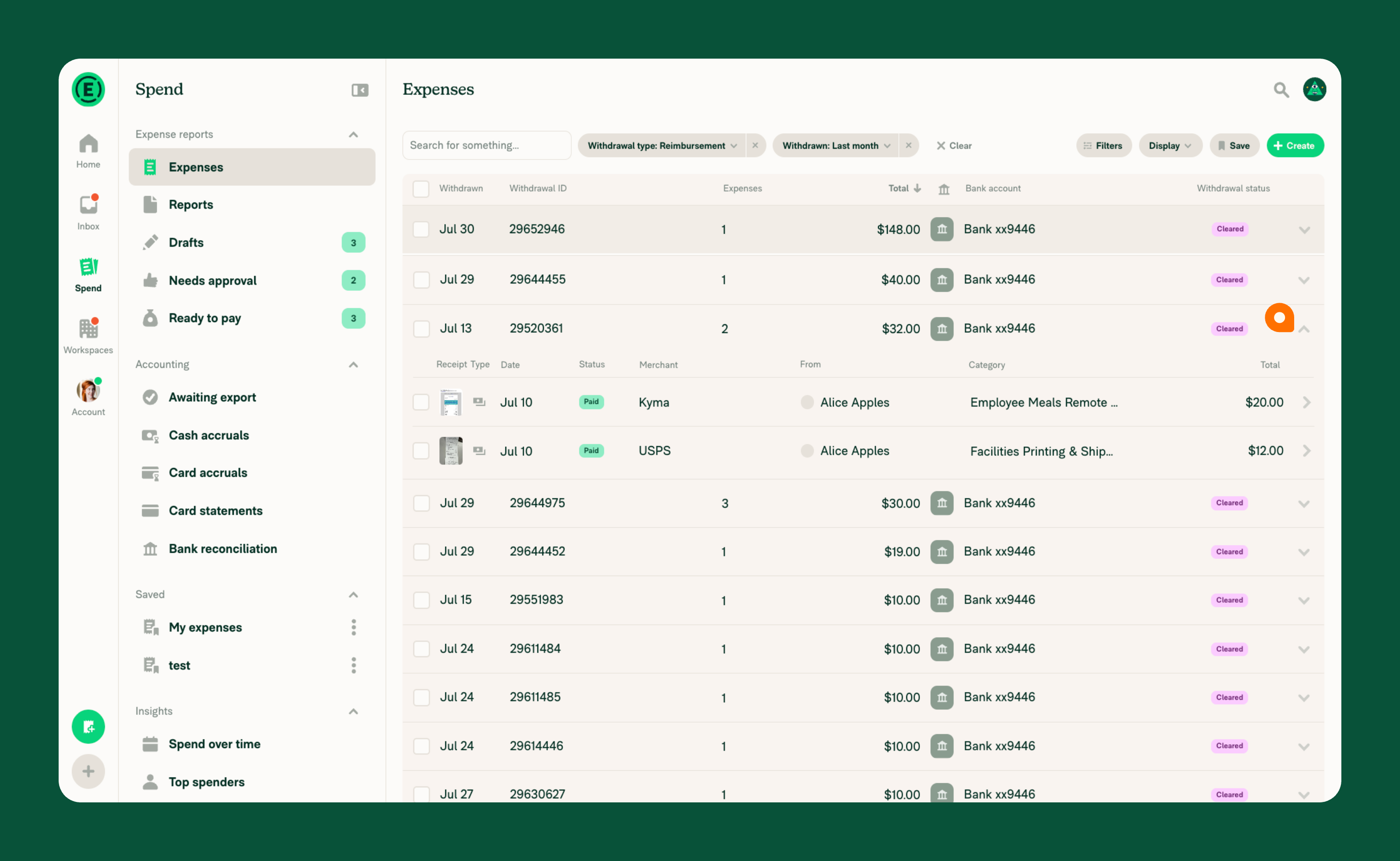
Task: Click the grey plus button at rail bottom
Action: (88, 772)
